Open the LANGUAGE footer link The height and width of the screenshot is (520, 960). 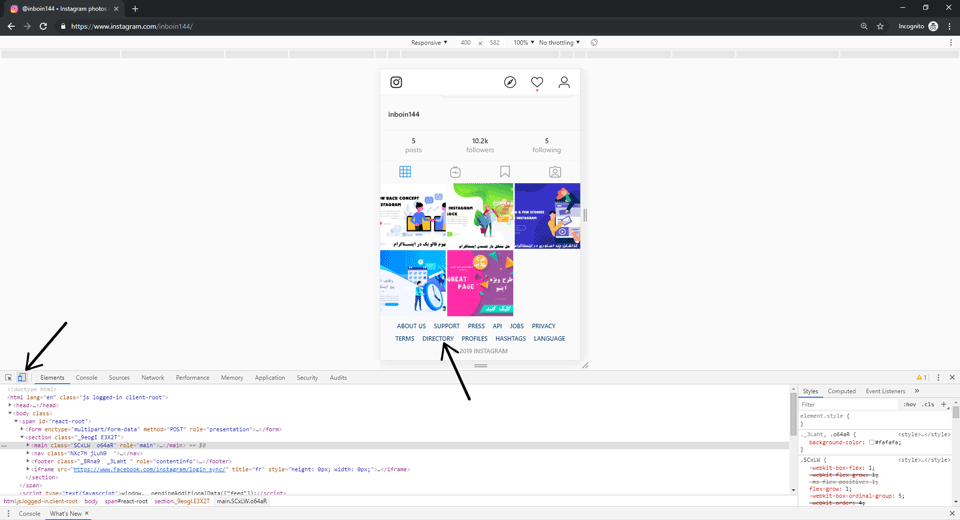549,338
